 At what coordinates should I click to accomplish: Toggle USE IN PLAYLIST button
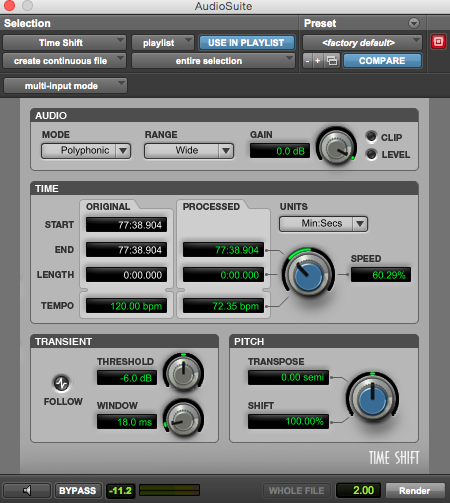point(246,43)
